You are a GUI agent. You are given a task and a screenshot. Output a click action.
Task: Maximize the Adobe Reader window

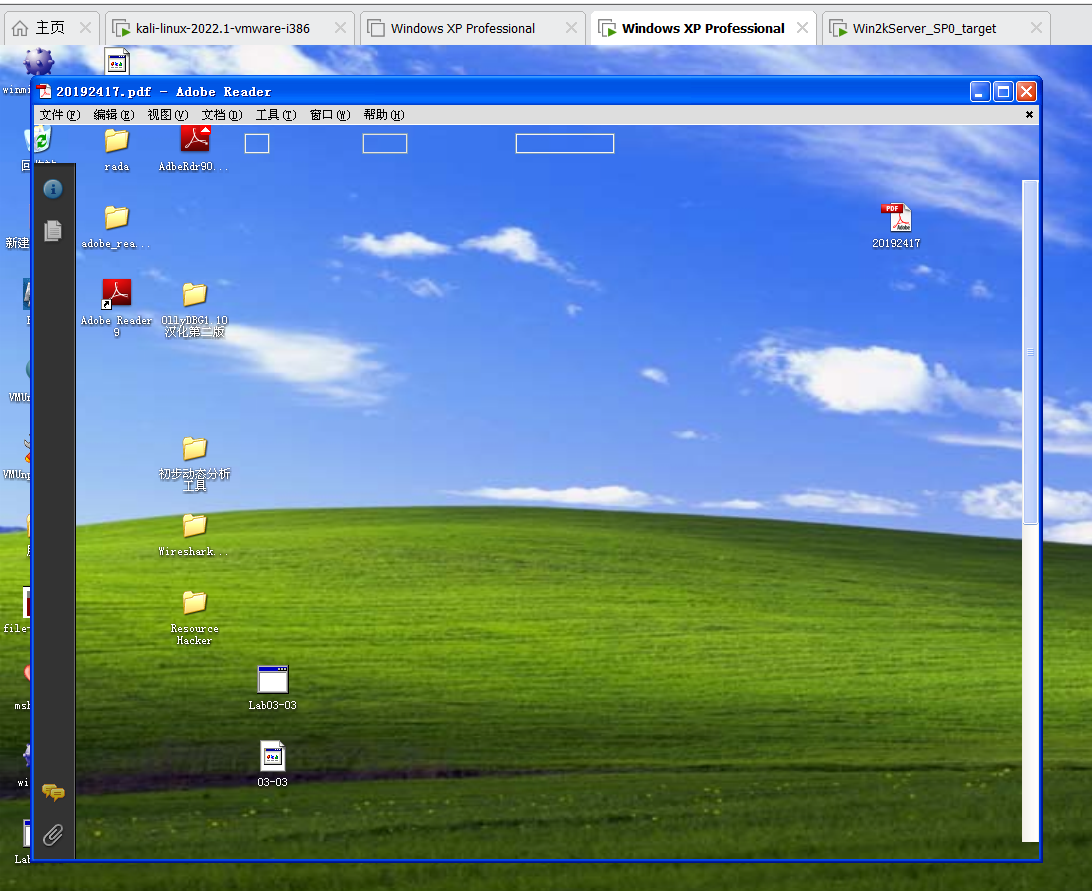1003,91
